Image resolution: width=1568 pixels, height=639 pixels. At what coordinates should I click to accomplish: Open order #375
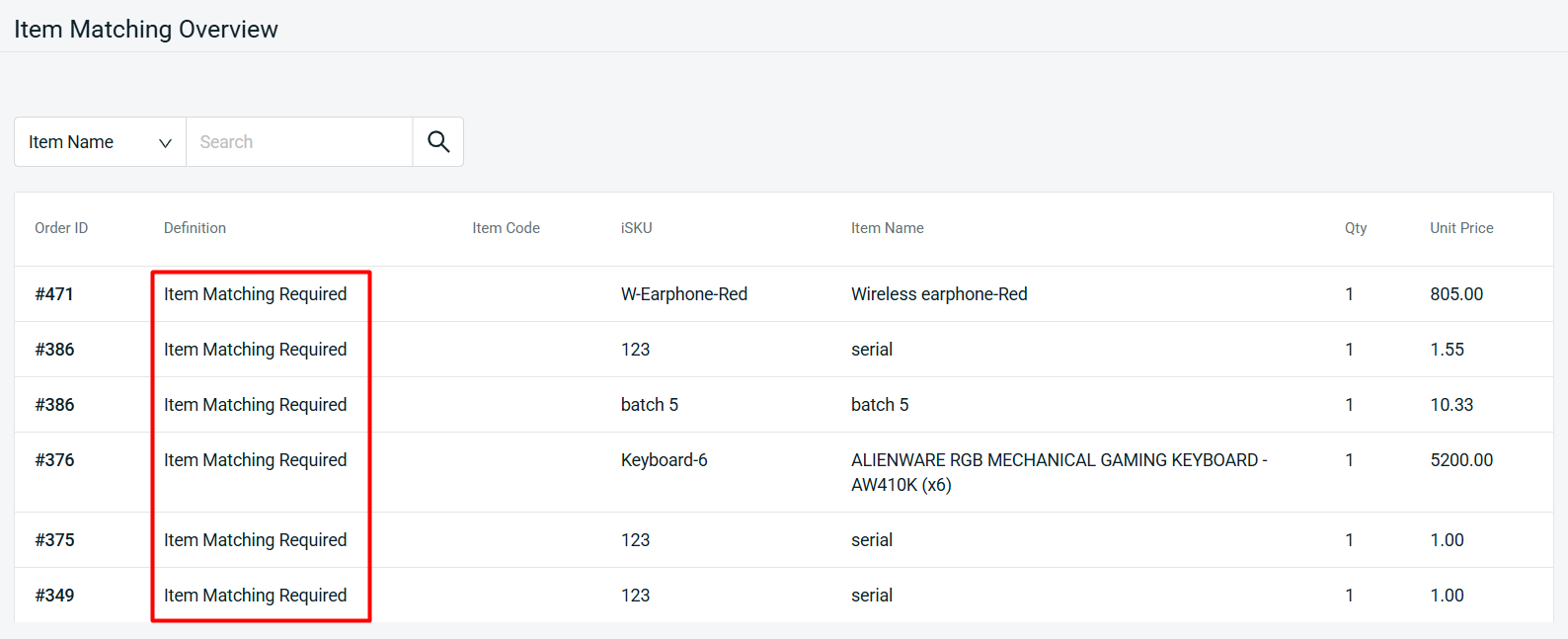(54, 540)
